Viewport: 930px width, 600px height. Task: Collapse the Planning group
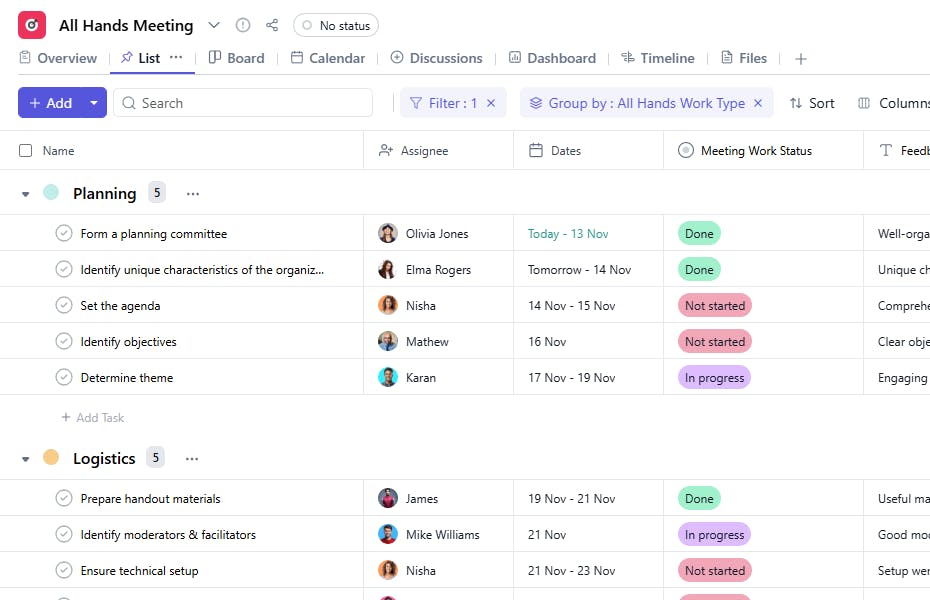coord(26,194)
